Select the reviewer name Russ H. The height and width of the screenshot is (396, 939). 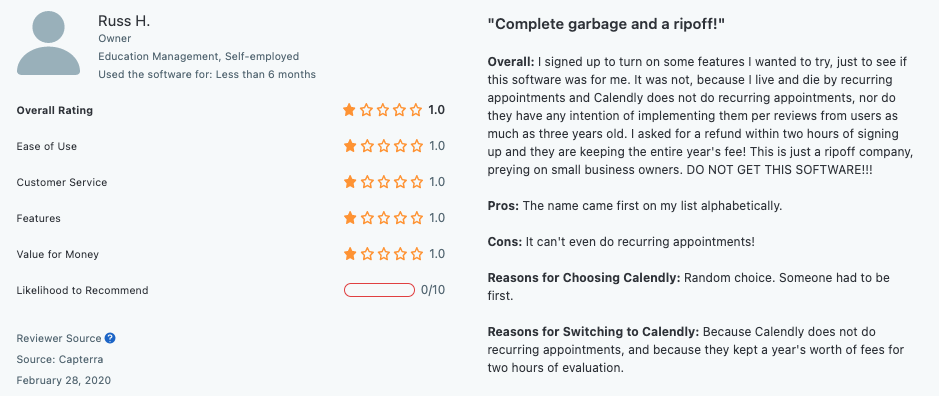coord(124,22)
